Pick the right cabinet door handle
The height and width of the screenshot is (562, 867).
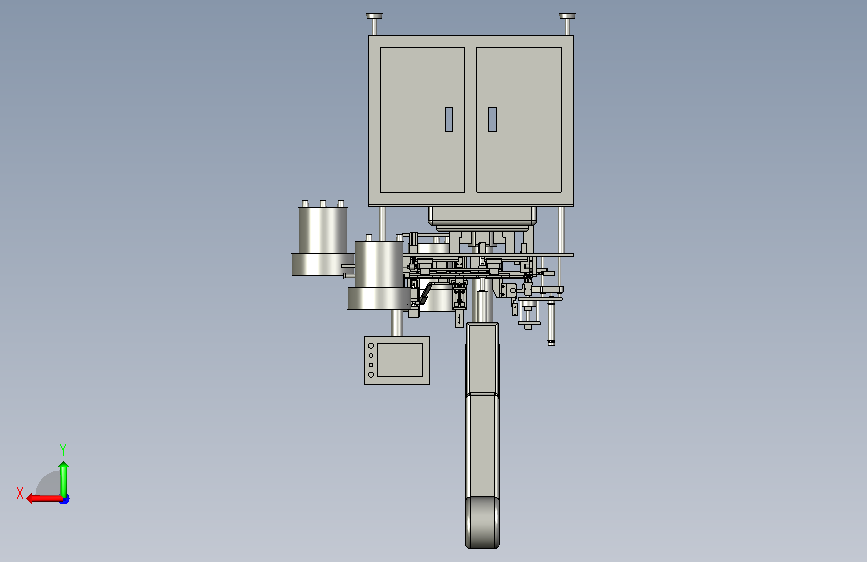(x=492, y=119)
